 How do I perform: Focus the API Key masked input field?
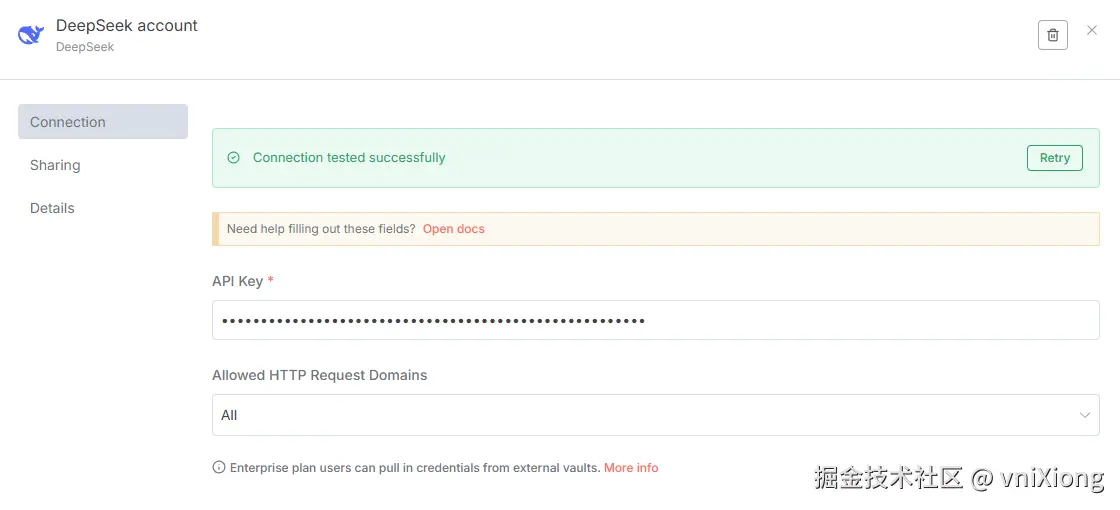pyautogui.click(x=655, y=320)
